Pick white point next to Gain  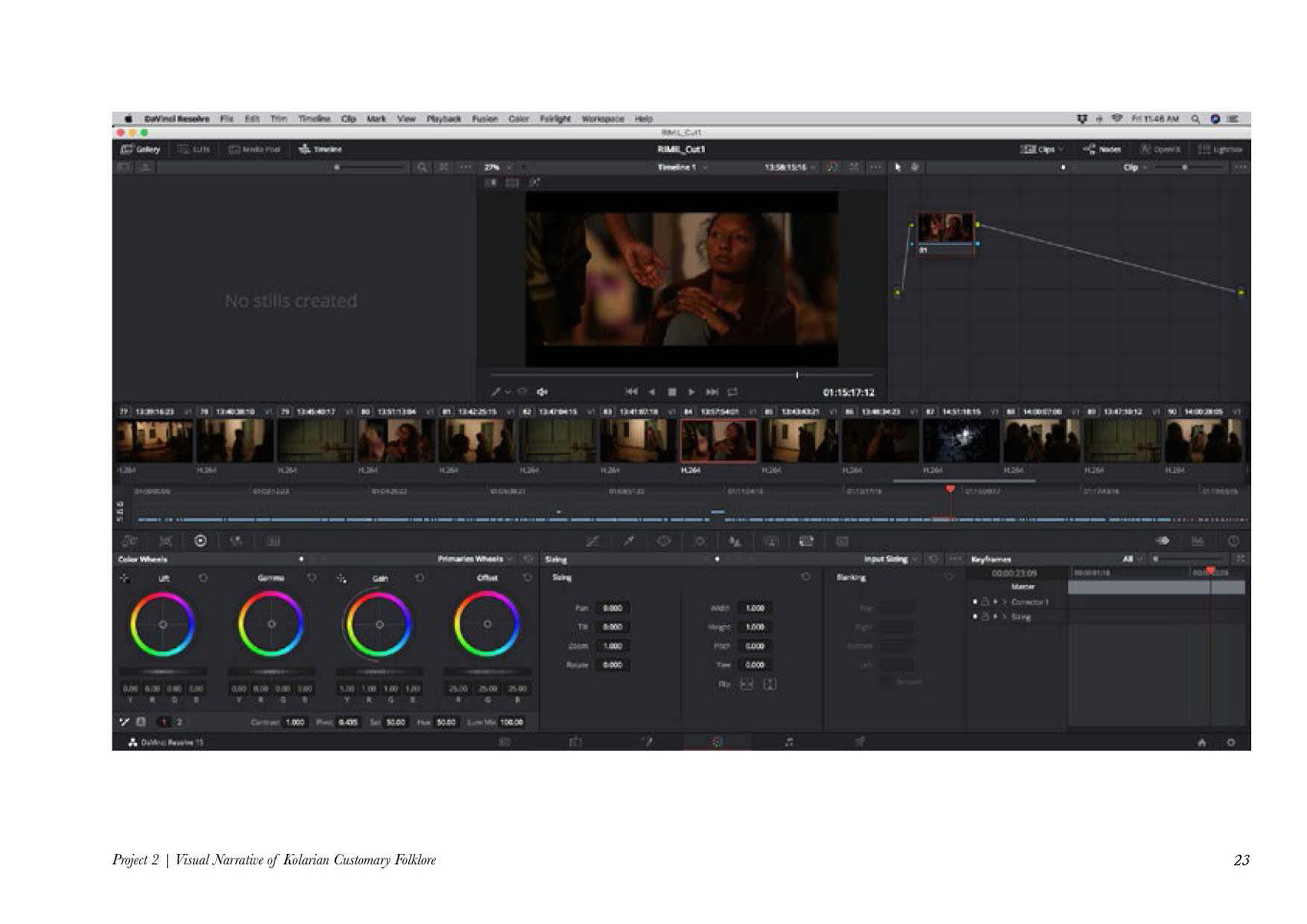tap(341, 577)
